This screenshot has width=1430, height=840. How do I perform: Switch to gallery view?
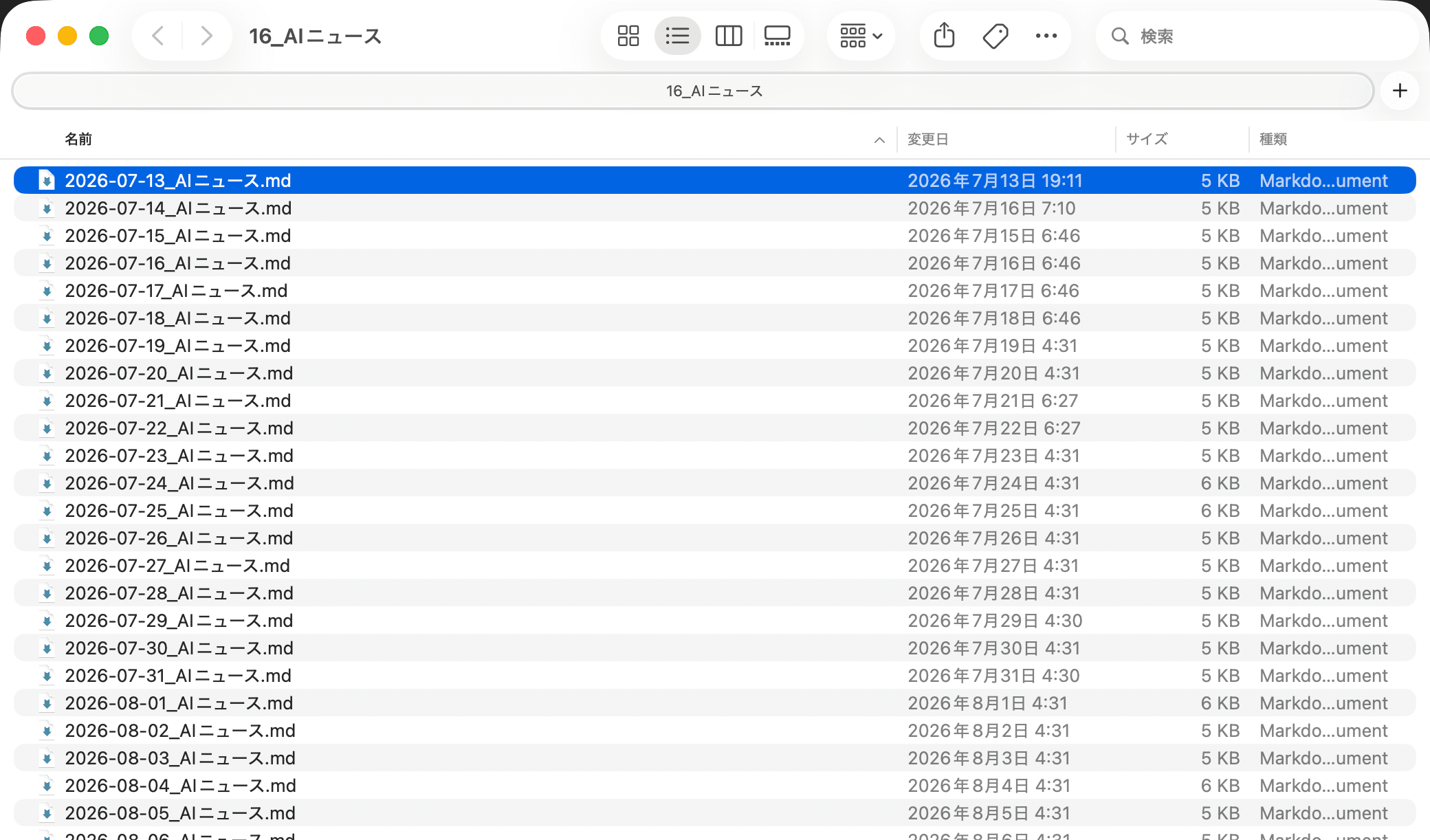point(778,36)
